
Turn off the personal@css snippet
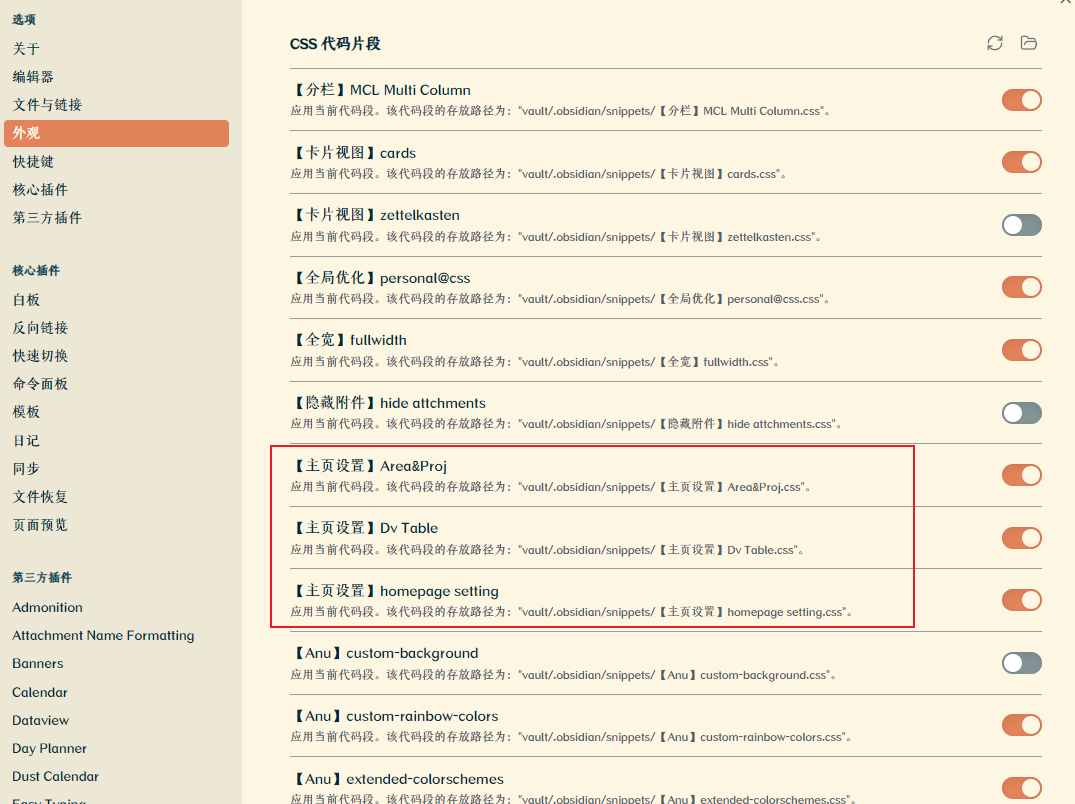tap(1022, 287)
